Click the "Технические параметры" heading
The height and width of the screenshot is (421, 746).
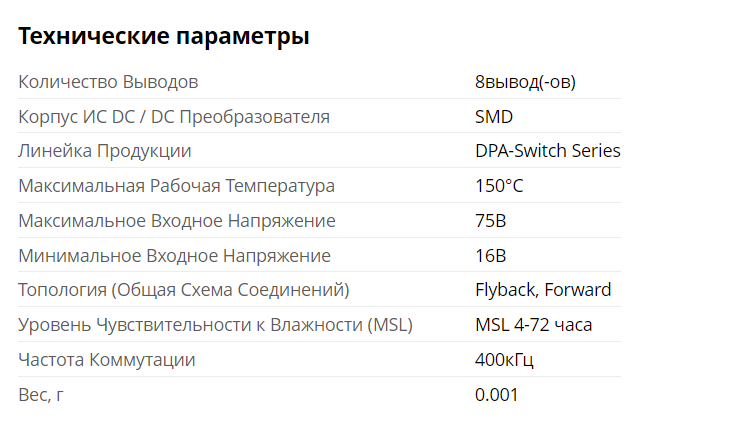(164, 37)
